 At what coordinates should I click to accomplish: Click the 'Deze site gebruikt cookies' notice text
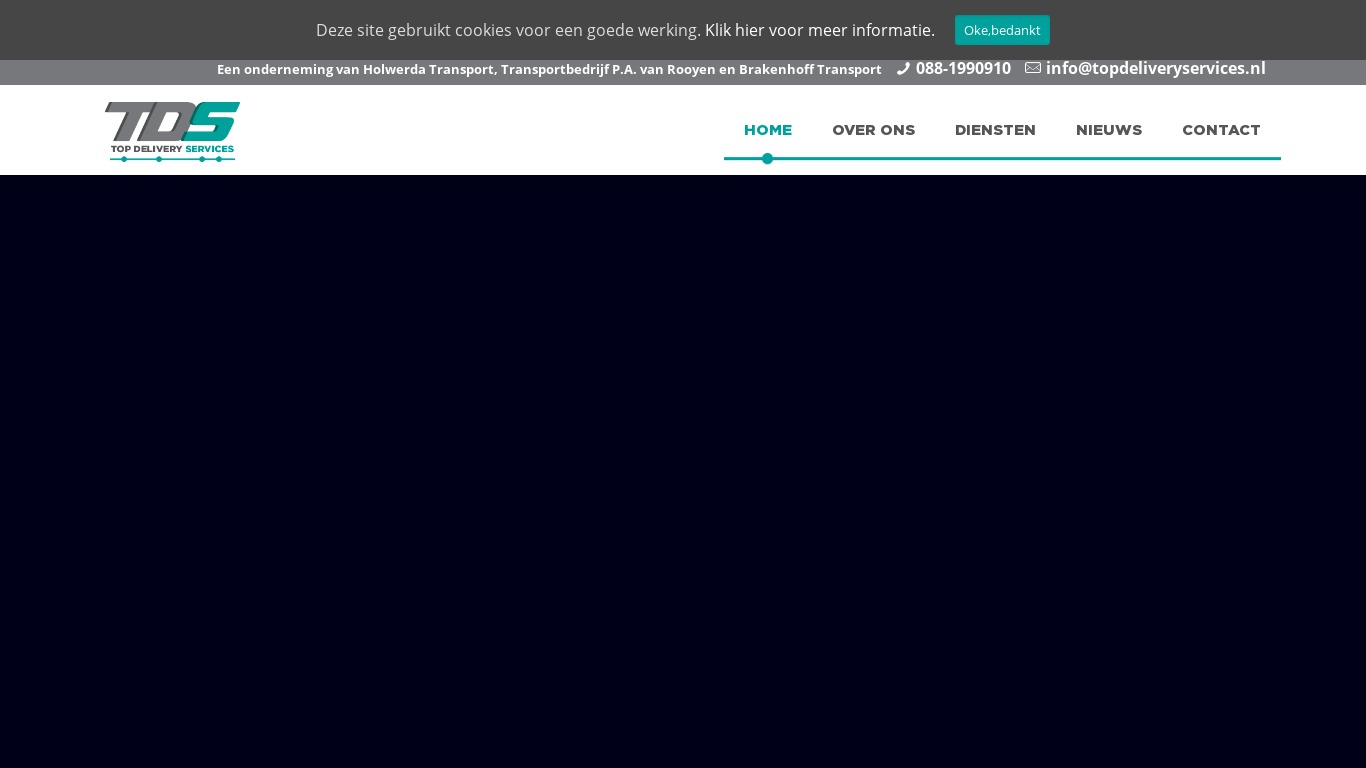508,30
